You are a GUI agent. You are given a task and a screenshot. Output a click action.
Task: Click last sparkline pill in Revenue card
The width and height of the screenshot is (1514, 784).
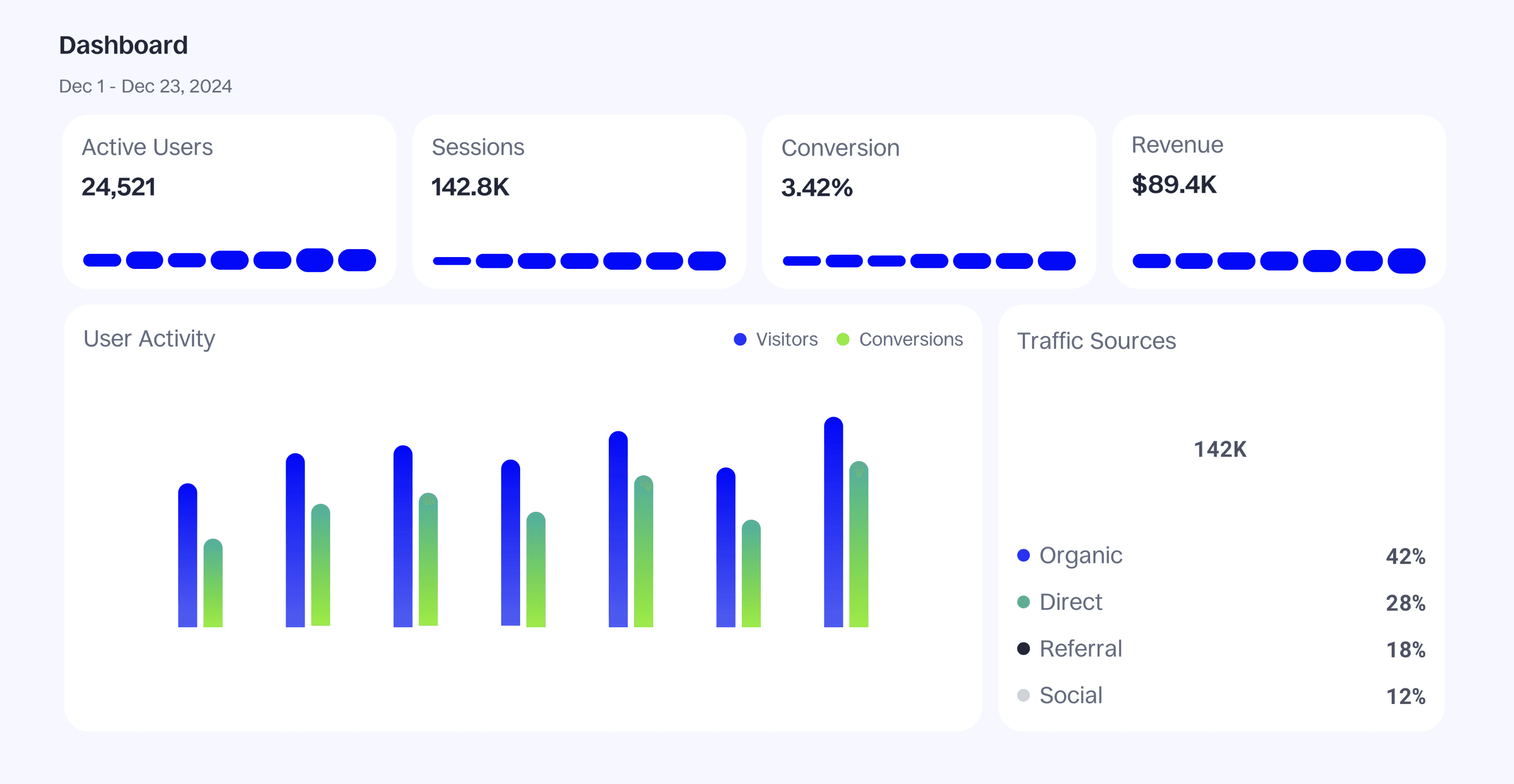[x=1406, y=261]
